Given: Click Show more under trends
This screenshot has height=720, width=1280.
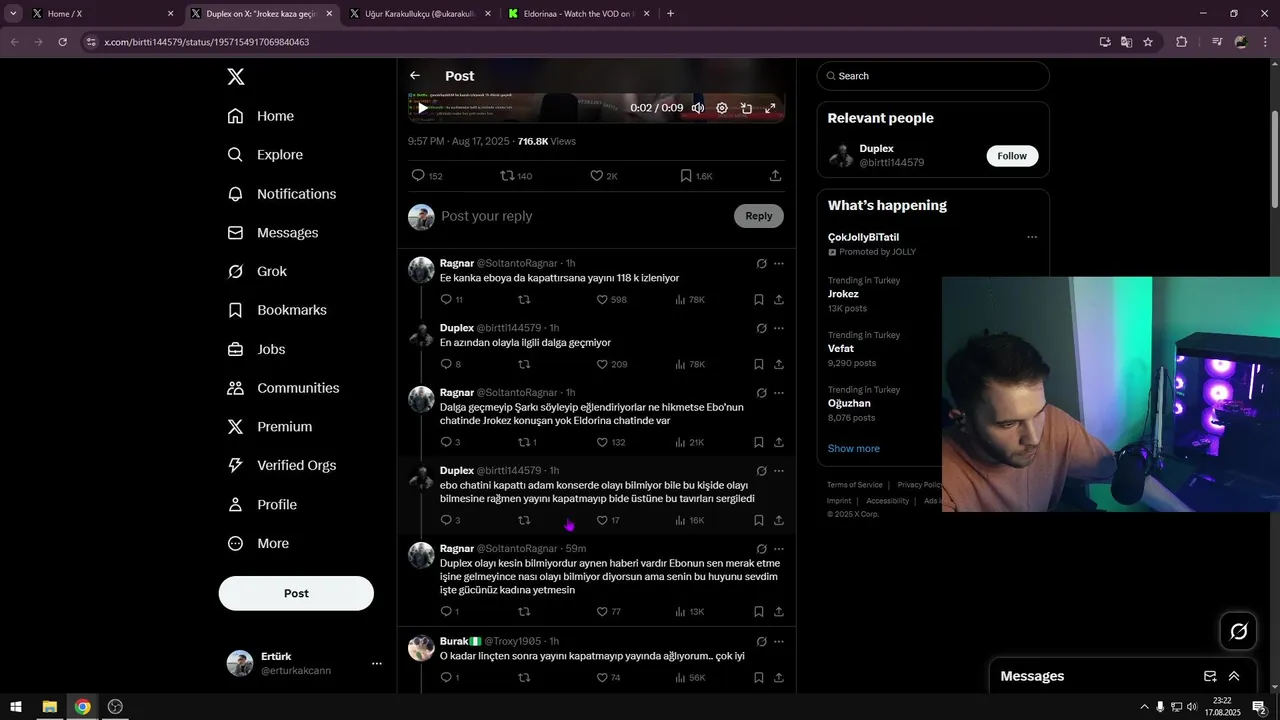Looking at the screenshot, I should coord(854,448).
